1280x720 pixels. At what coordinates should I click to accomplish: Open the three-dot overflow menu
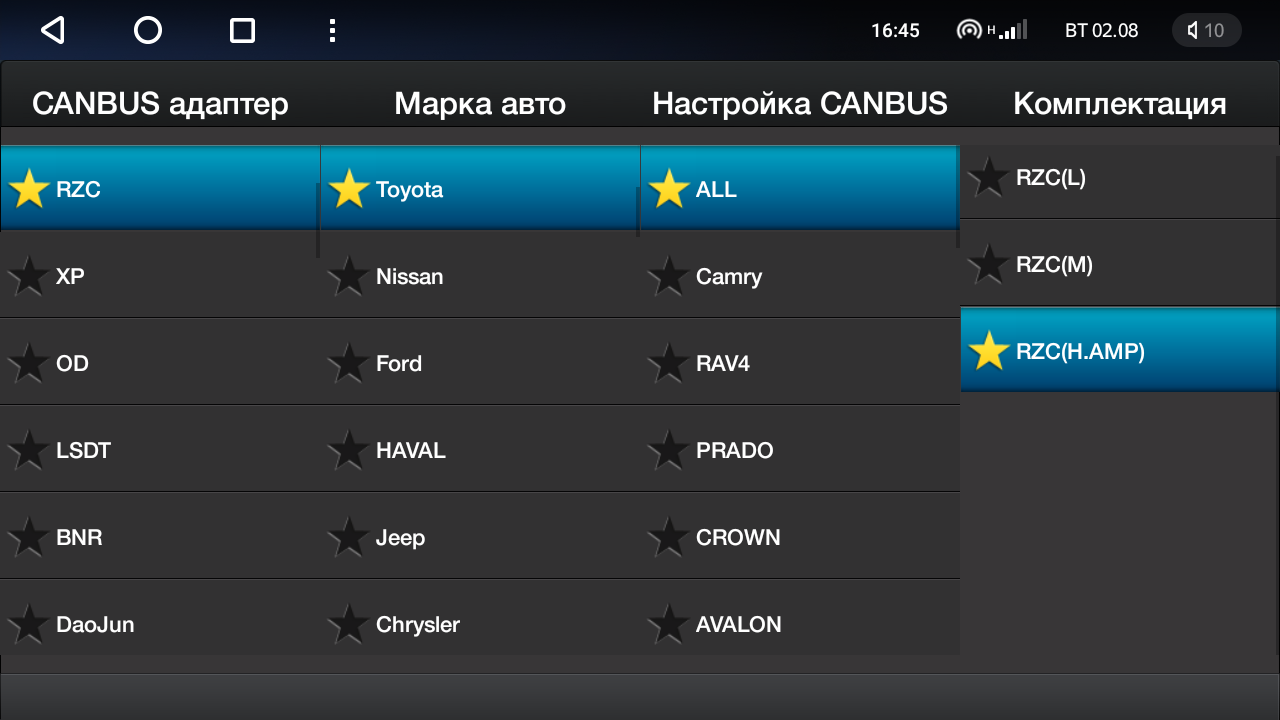point(332,30)
